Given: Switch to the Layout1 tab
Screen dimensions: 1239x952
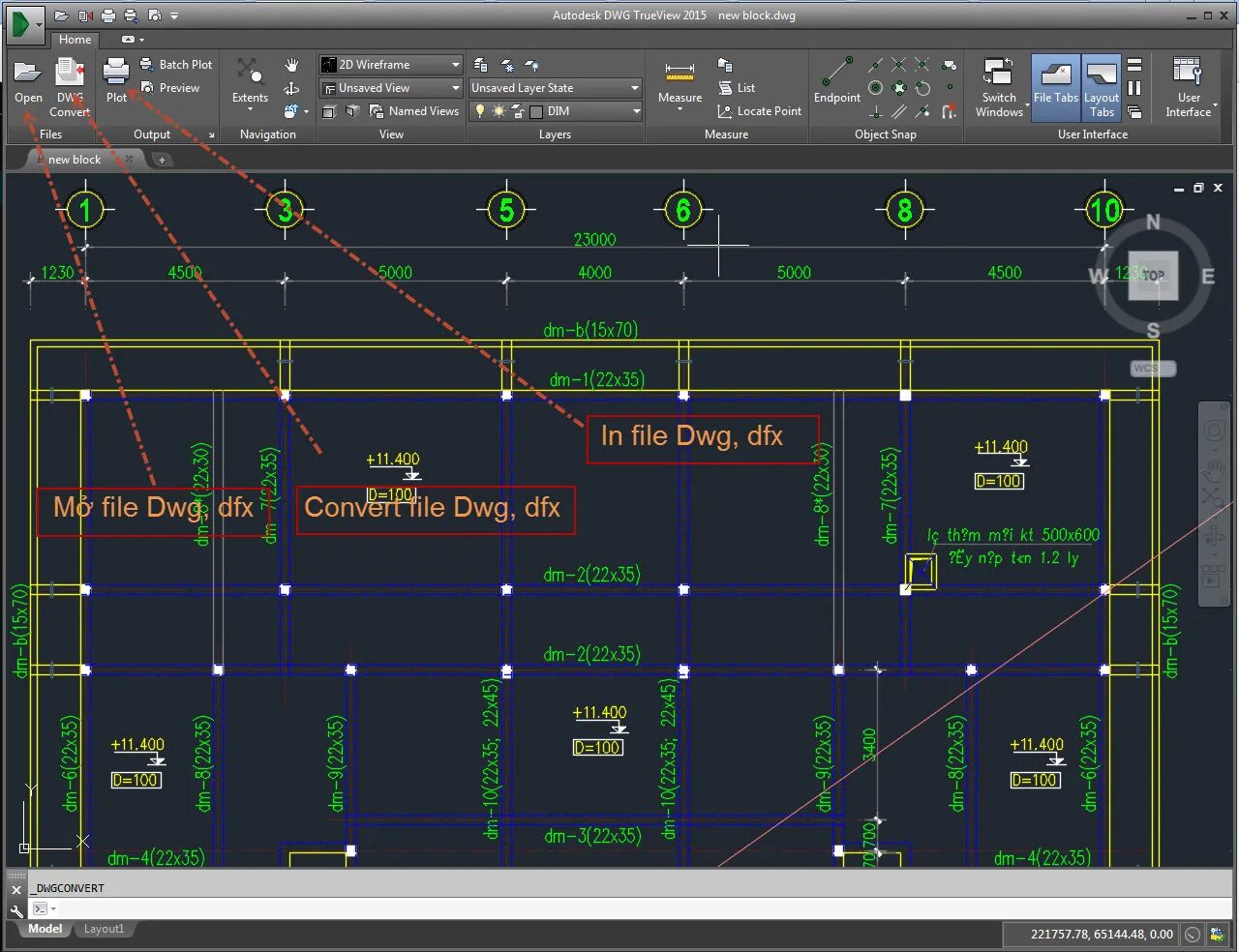Looking at the screenshot, I should tap(104, 929).
